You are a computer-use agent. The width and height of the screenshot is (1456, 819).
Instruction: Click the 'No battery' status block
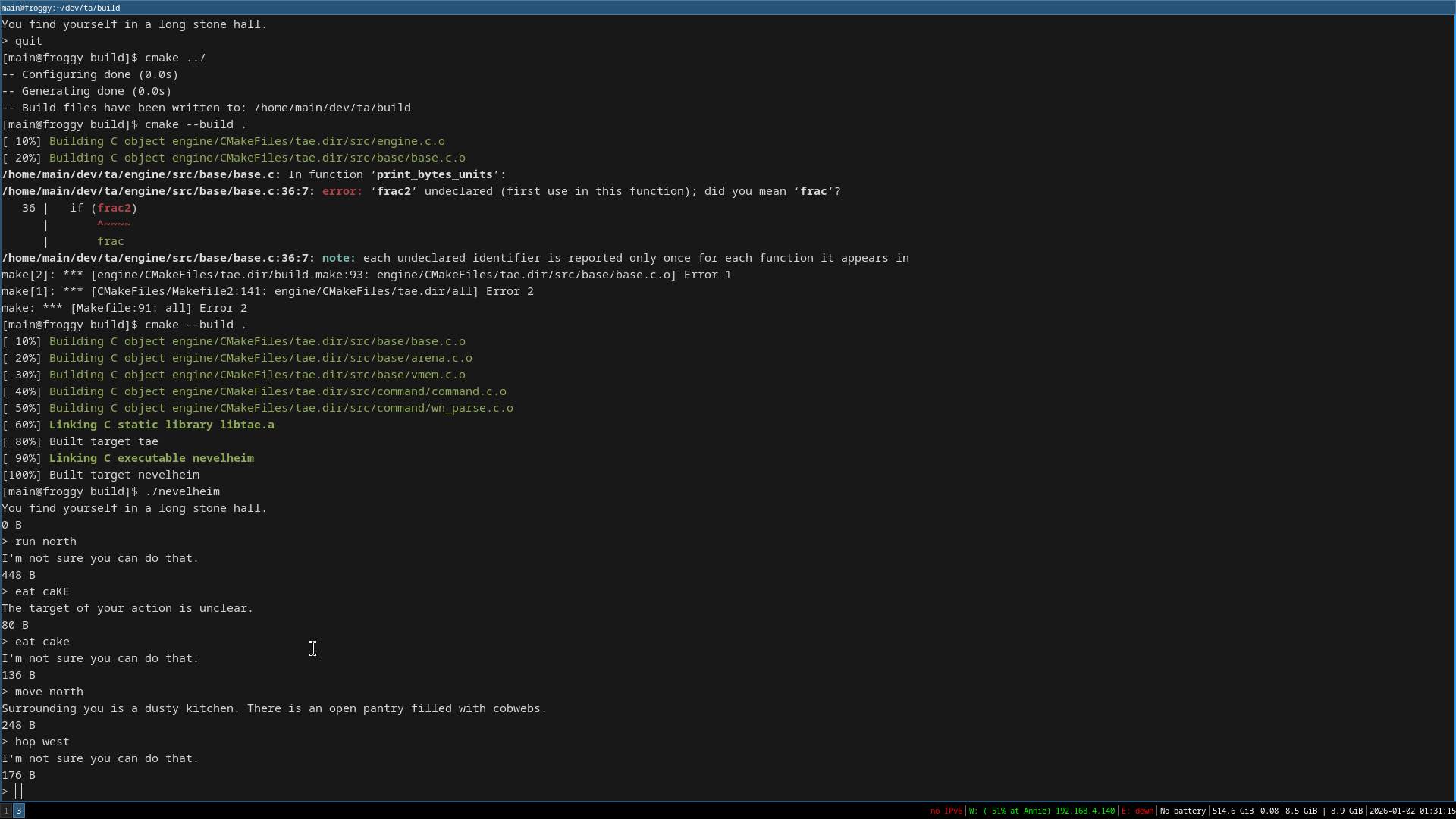(1182, 811)
